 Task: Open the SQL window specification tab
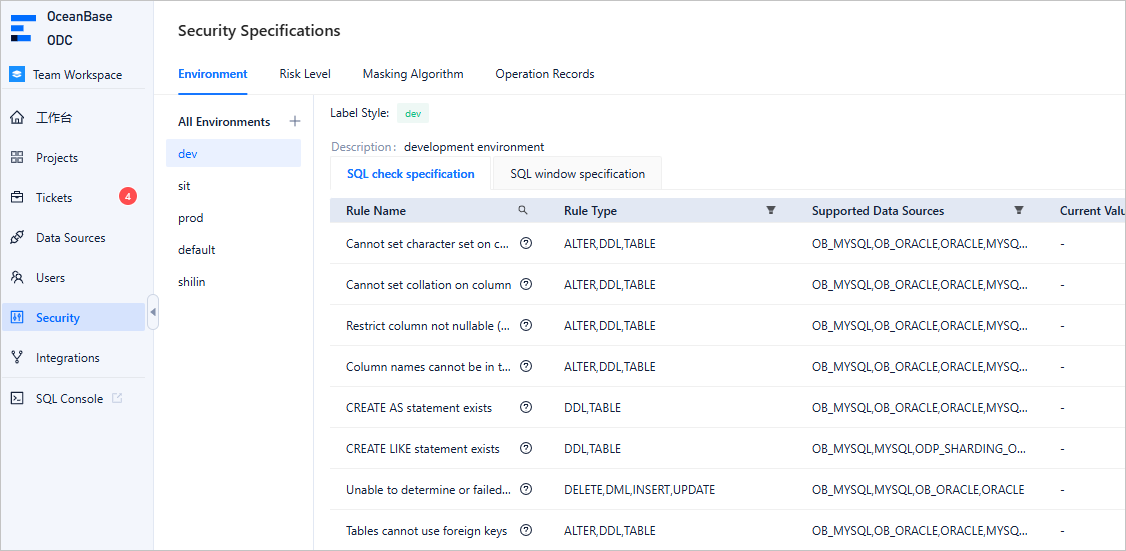577,174
